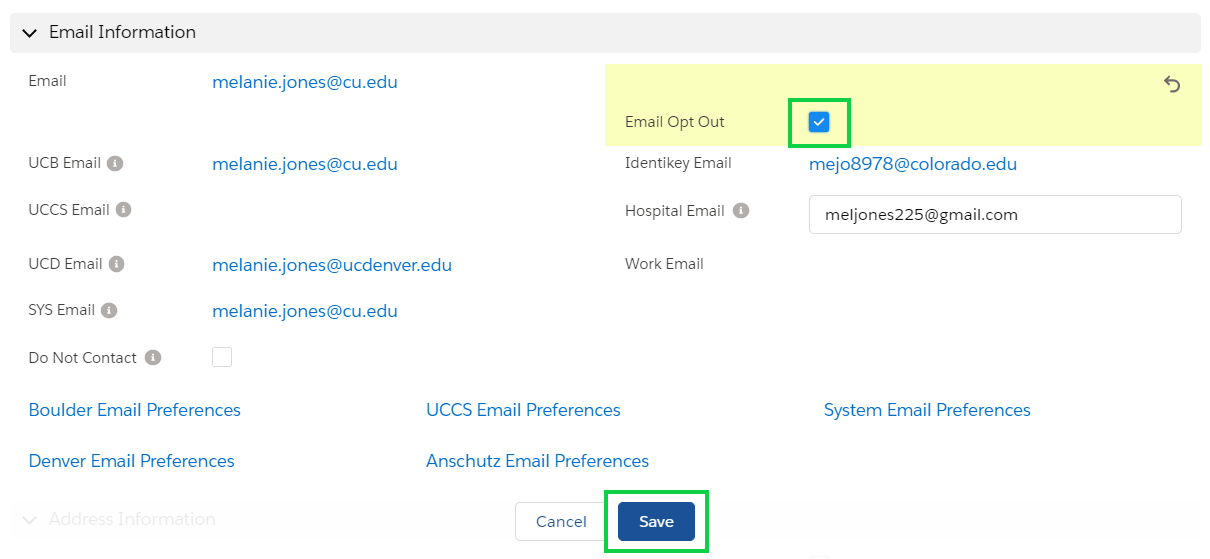Show SYS Email info tooltip icon
Image resolution: width=1210 pixels, height=559 pixels.
[109, 310]
